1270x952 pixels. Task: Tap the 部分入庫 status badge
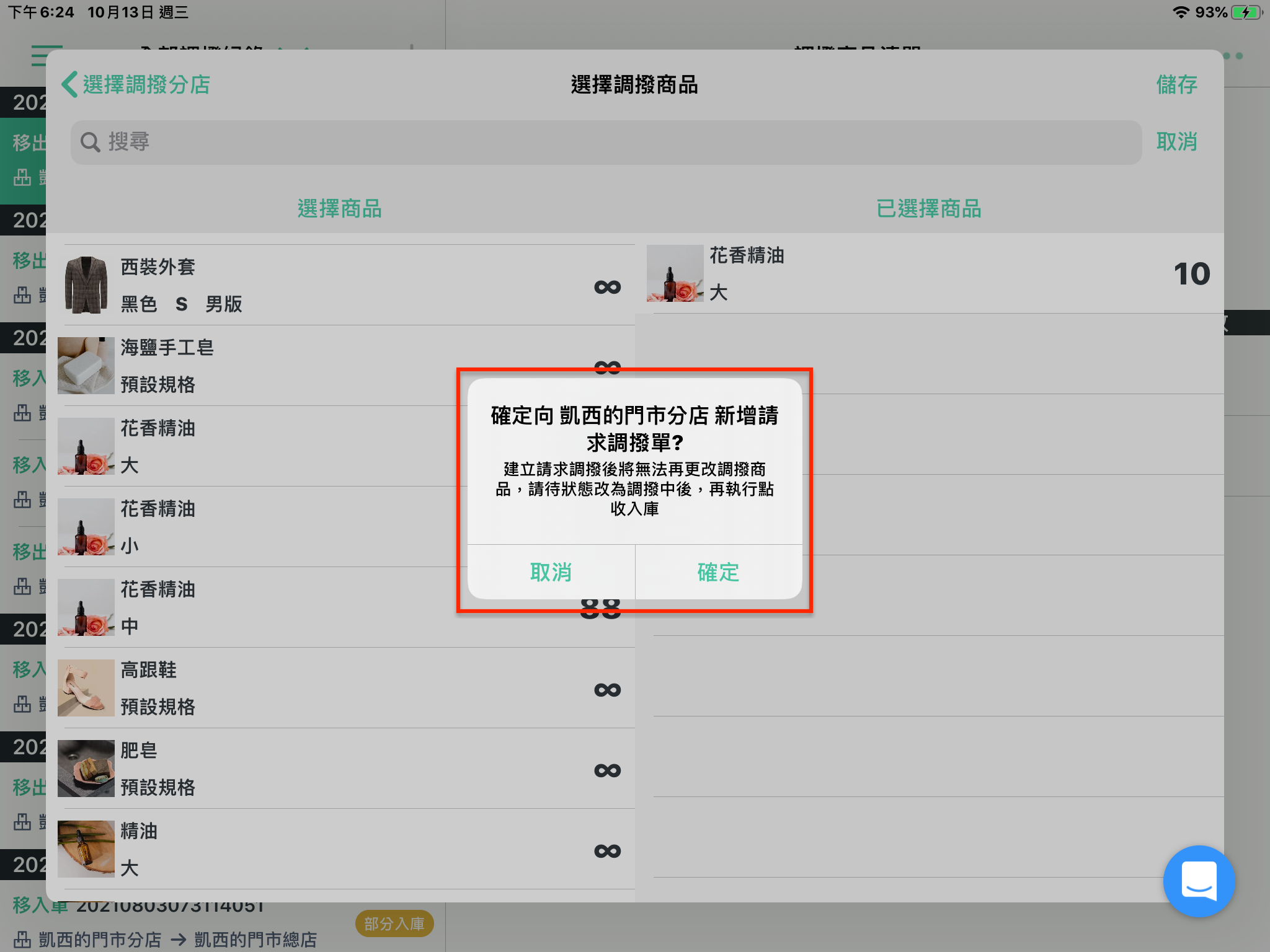click(x=394, y=923)
